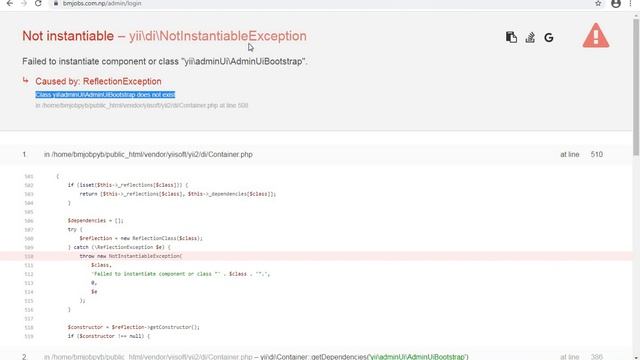Go forward using the browser forward arrow
The image size is (640, 360).
point(23,3)
